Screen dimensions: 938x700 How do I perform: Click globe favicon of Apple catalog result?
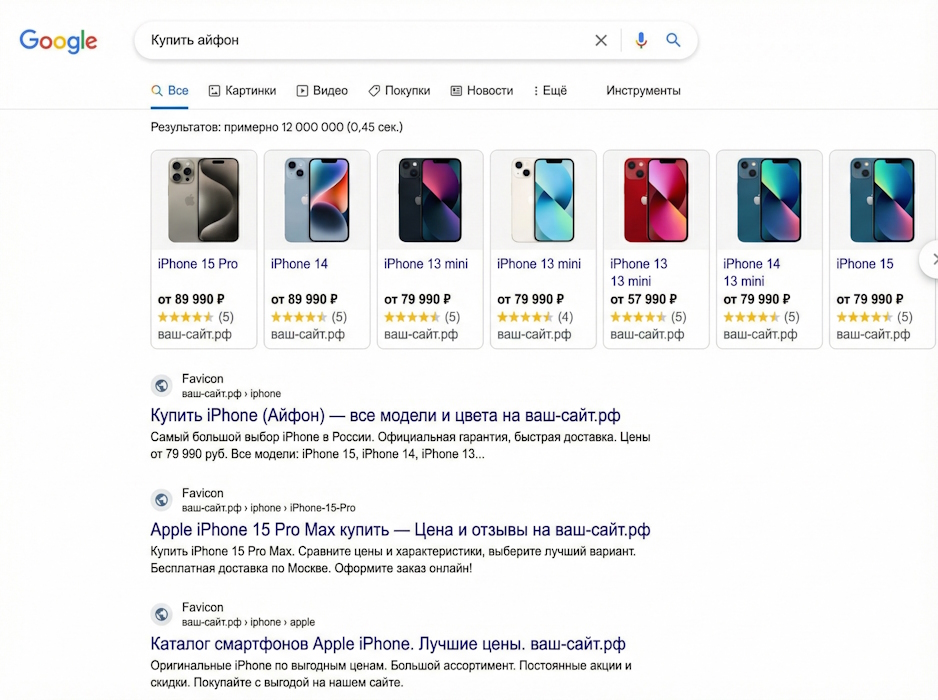click(x=161, y=614)
